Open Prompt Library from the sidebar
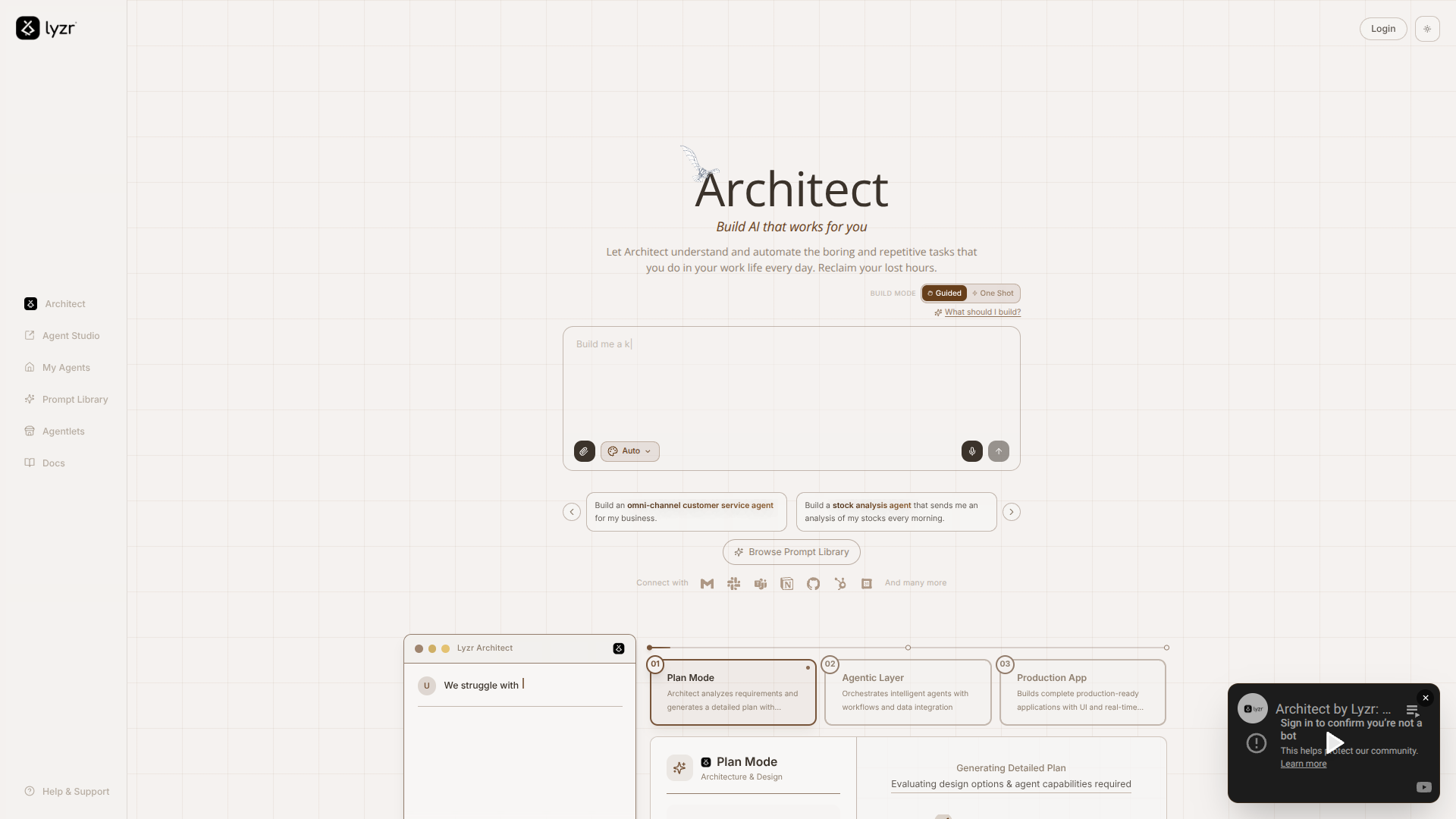 point(74,399)
